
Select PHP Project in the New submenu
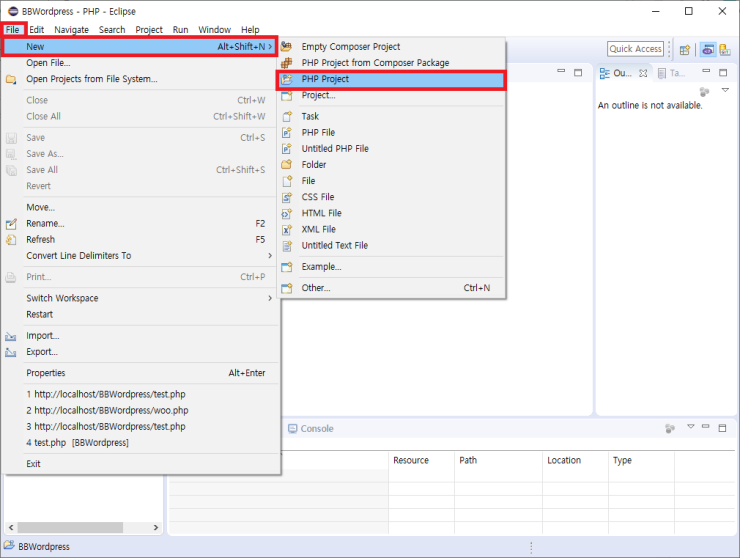click(x=390, y=79)
